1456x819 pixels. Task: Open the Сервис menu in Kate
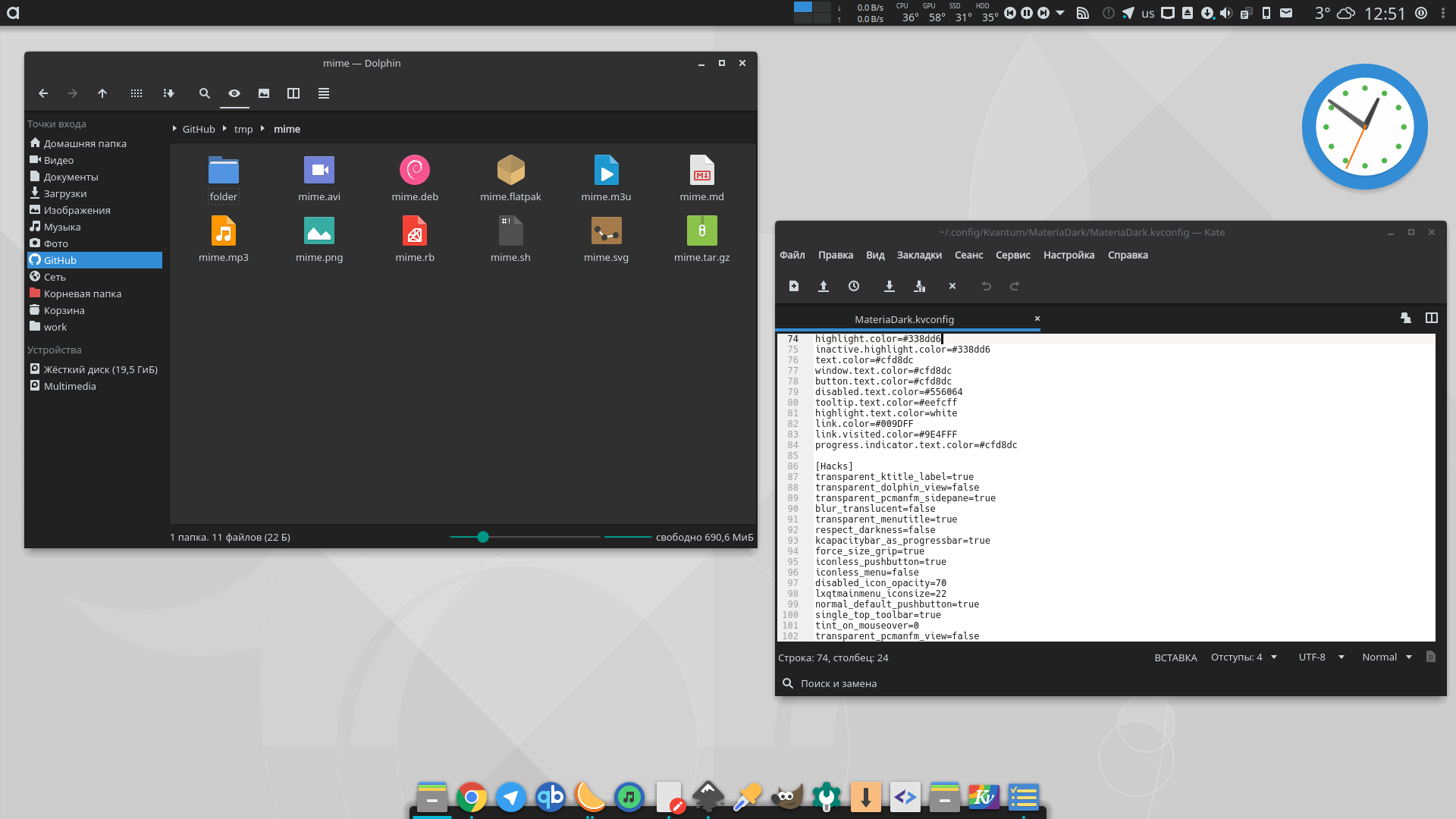[x=1012, y=255]
